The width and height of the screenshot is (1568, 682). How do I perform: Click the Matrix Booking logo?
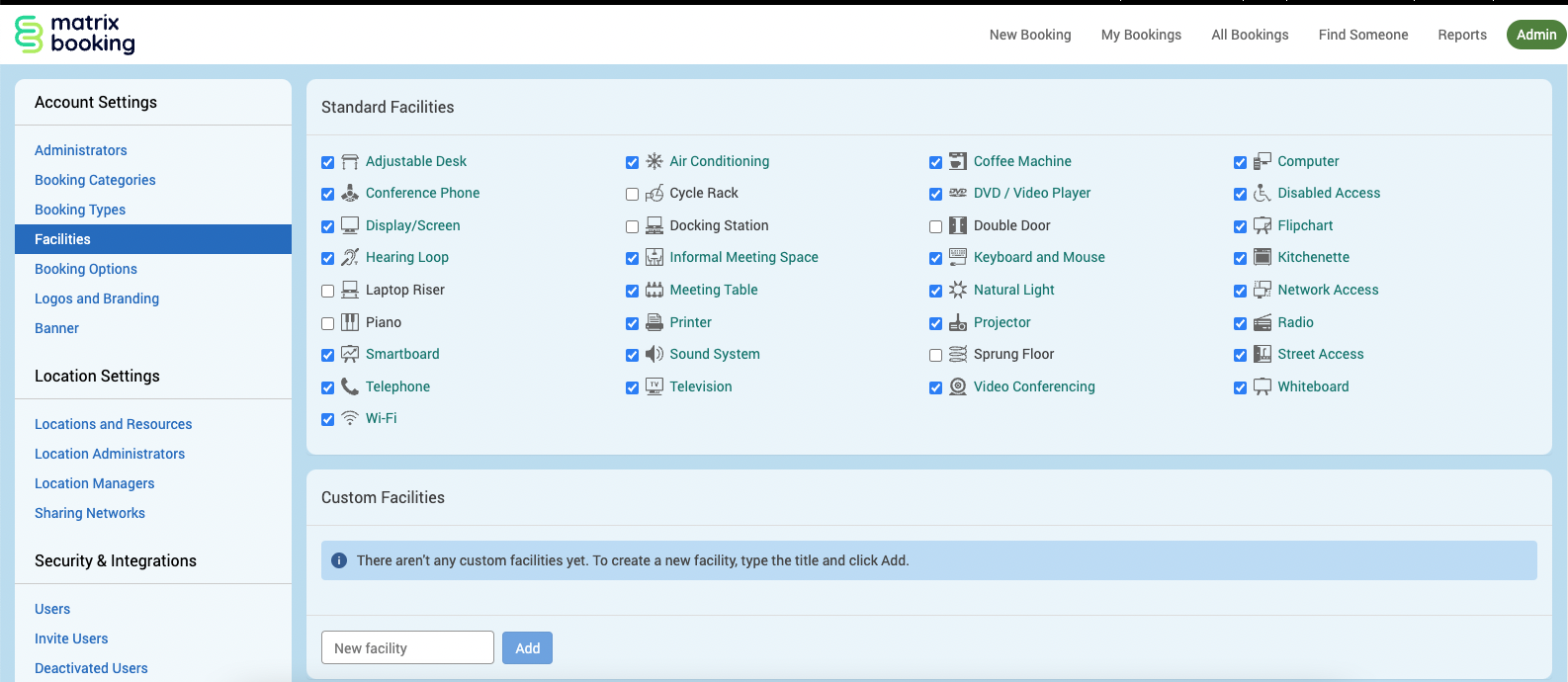coord(75,35)
